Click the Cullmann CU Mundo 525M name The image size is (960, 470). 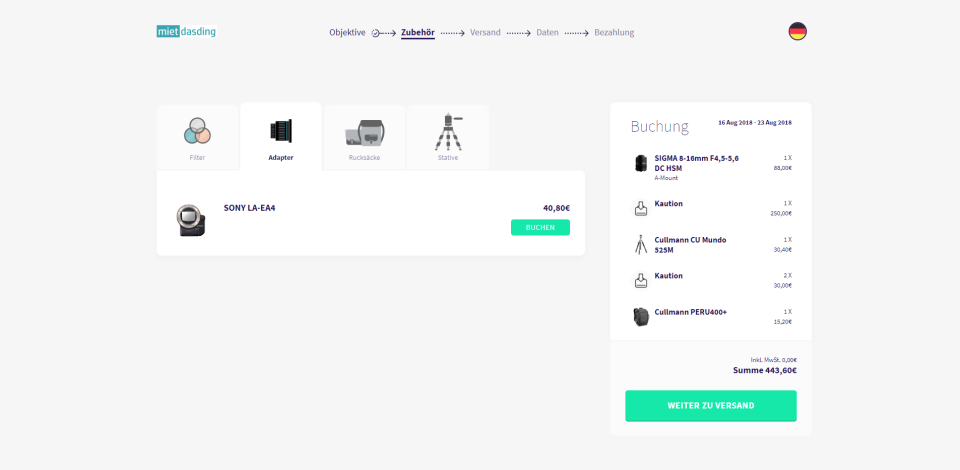click(x=690, y=245)
